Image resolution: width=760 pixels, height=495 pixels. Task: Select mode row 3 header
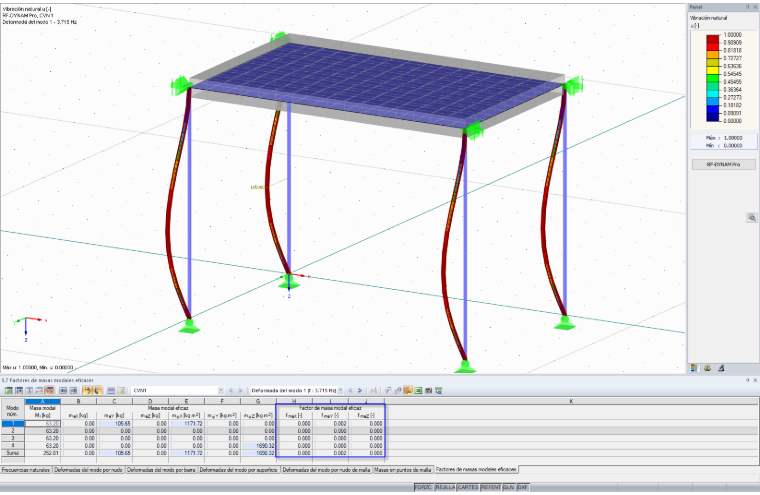[13, 438]
